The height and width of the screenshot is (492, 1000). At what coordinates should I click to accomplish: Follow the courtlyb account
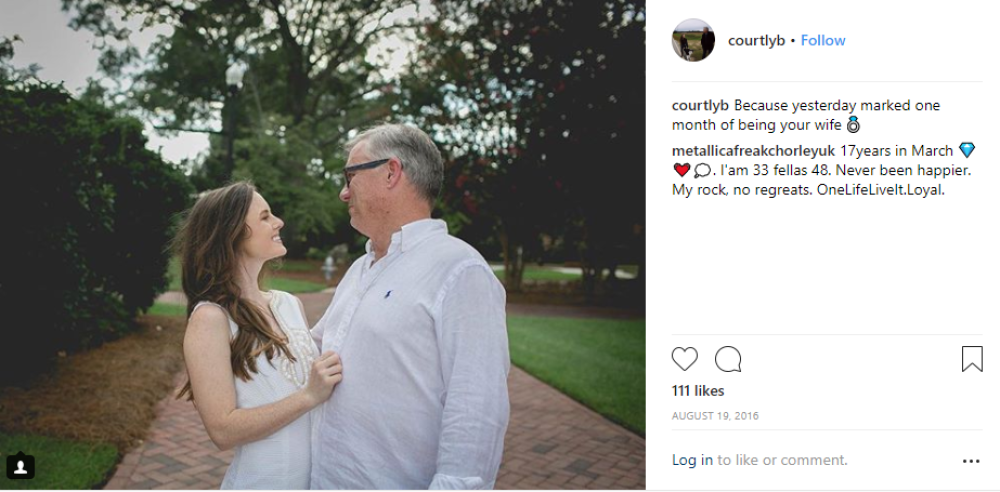coord(823,40)
